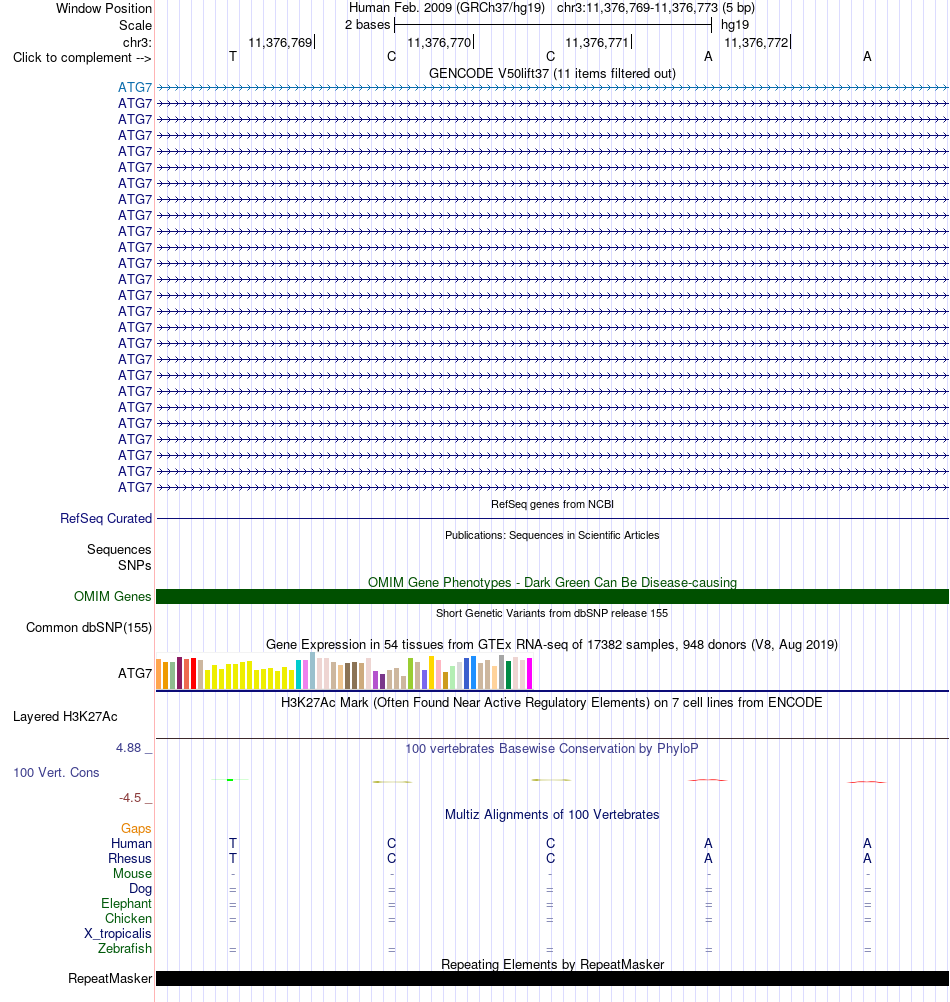The image size is (950, 1002).
Task: Click the 100 Vert. Cons label
Action: [x=56, y=773]
